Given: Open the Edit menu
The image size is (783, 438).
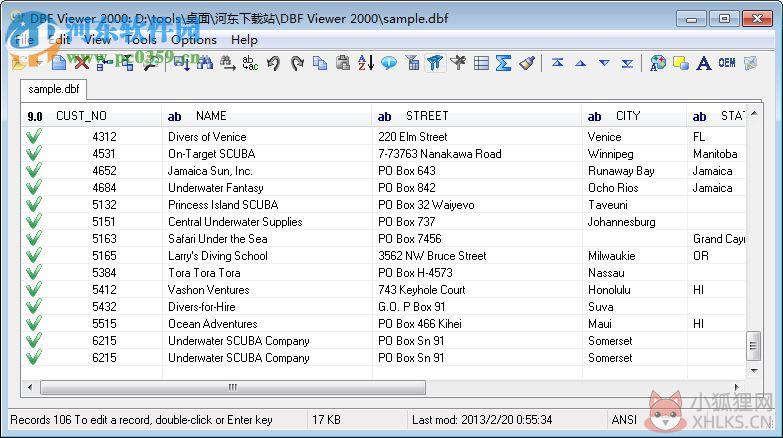Looking at the screenshot, I should [59, 39].
